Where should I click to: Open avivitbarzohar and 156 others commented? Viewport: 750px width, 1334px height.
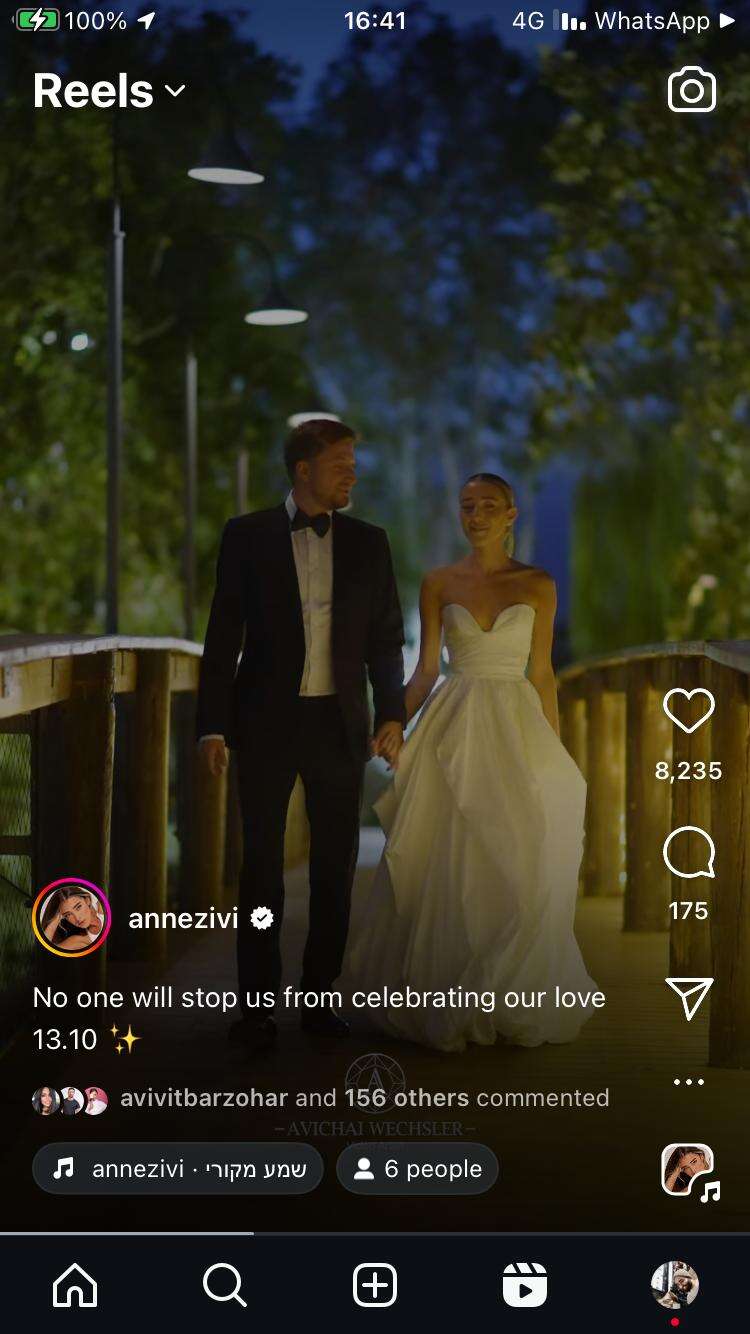pos(321,1099)
